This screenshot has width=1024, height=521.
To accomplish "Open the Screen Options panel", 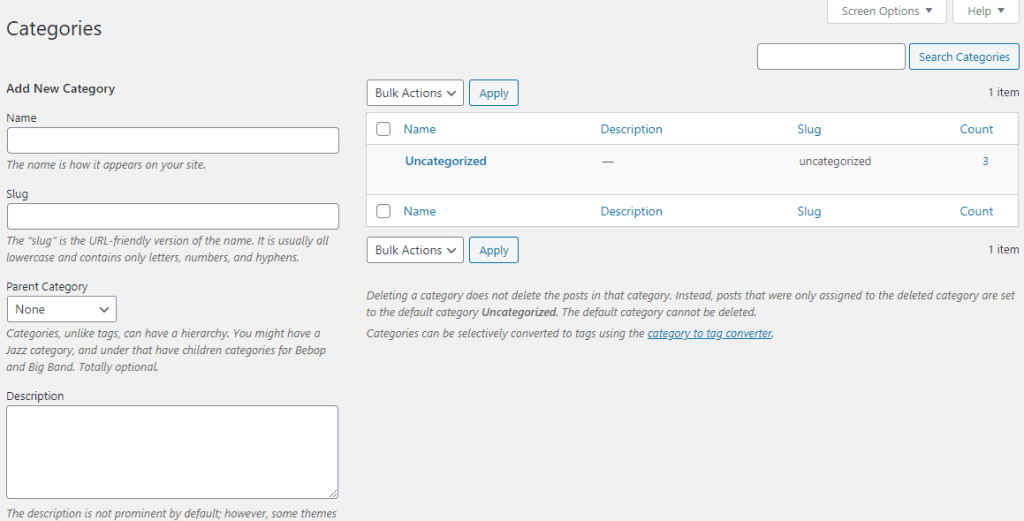I will (x=886, y=11).
